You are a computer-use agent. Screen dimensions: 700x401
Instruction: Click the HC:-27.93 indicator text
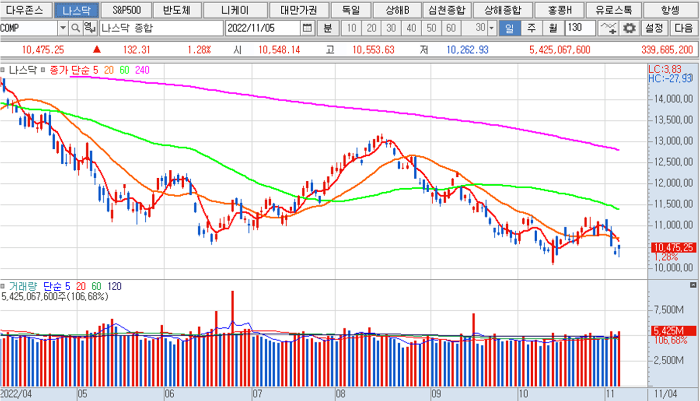[x=671, y=79]
